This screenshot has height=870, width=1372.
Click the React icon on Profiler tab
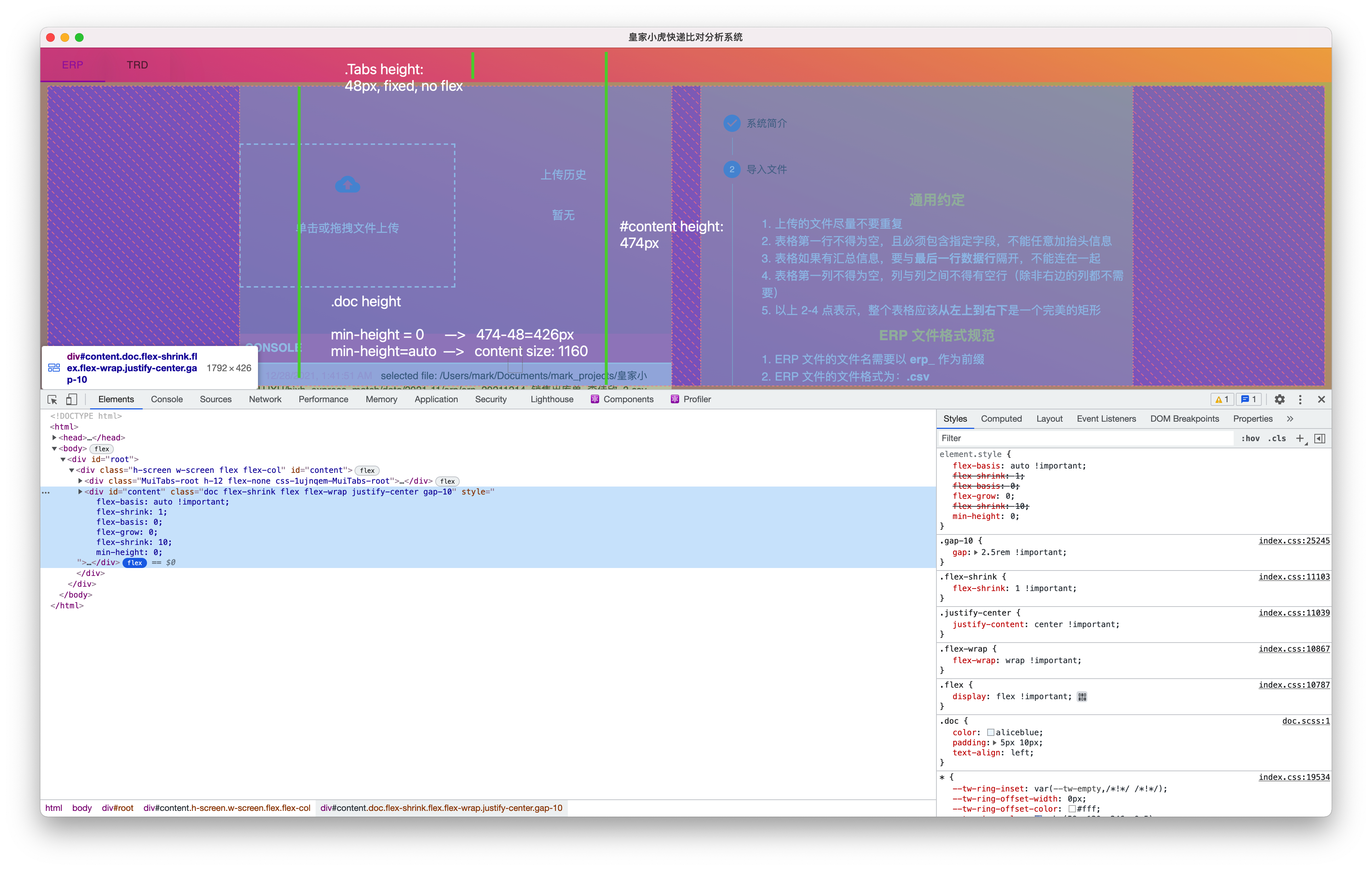point(674,400)
